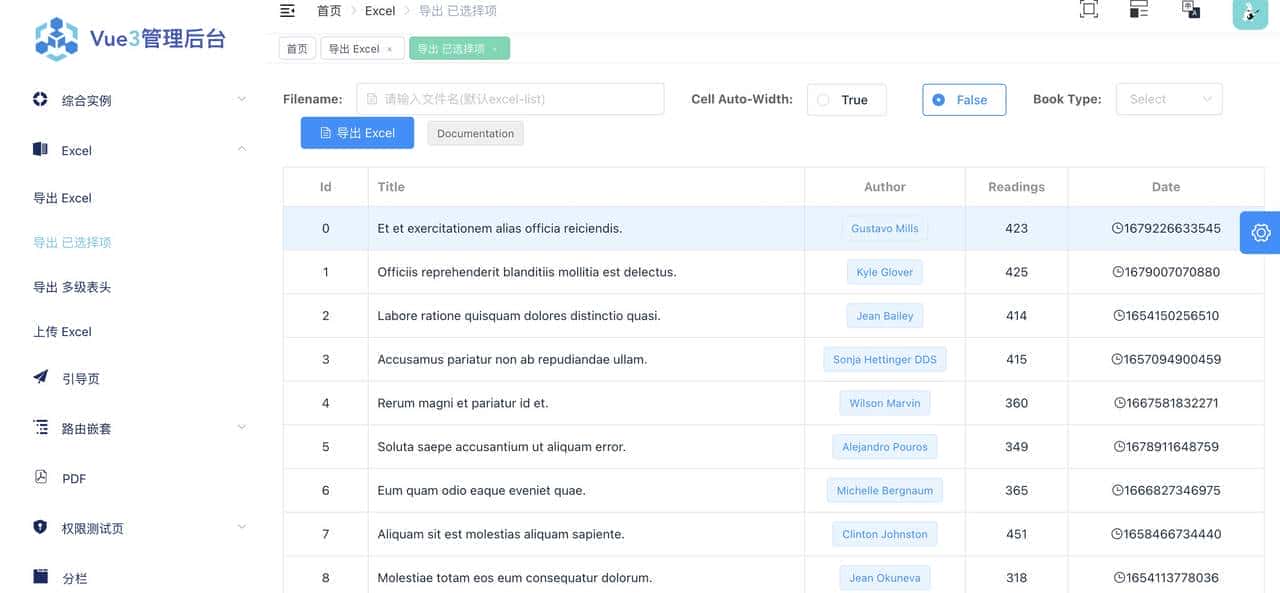Open the PDF page from the sidebar
Image resolution: width=1280 pixels, height=593 pixels.
[x=74, y=479]
